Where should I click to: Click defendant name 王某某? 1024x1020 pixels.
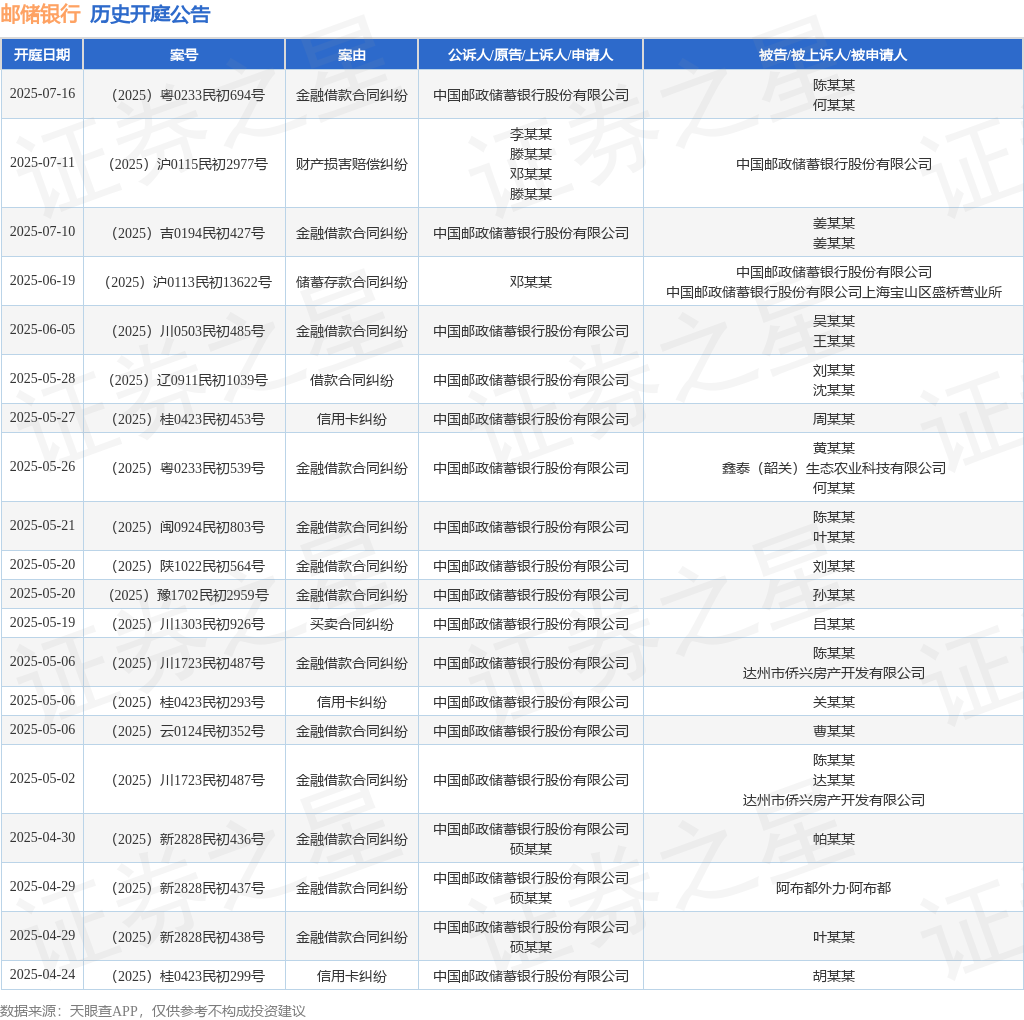pos(833,341)
